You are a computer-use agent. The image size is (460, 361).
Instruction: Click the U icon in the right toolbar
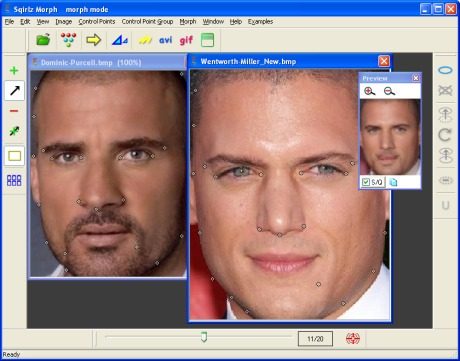[446, 205]
